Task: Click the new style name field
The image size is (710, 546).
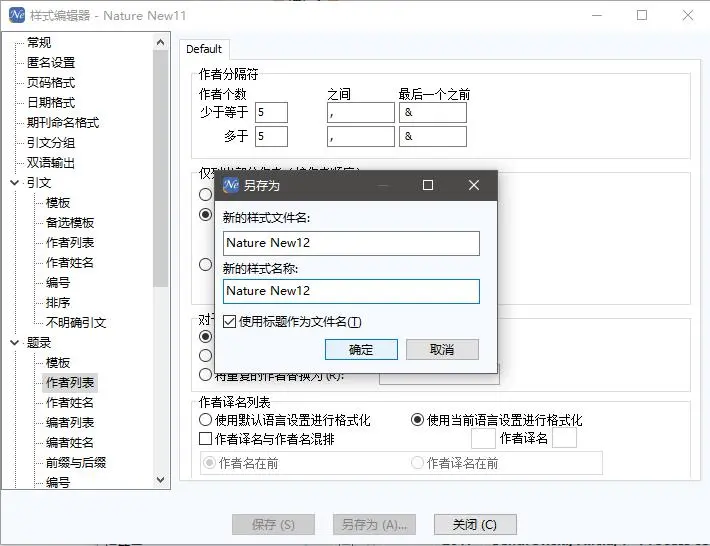Action: 351,291
